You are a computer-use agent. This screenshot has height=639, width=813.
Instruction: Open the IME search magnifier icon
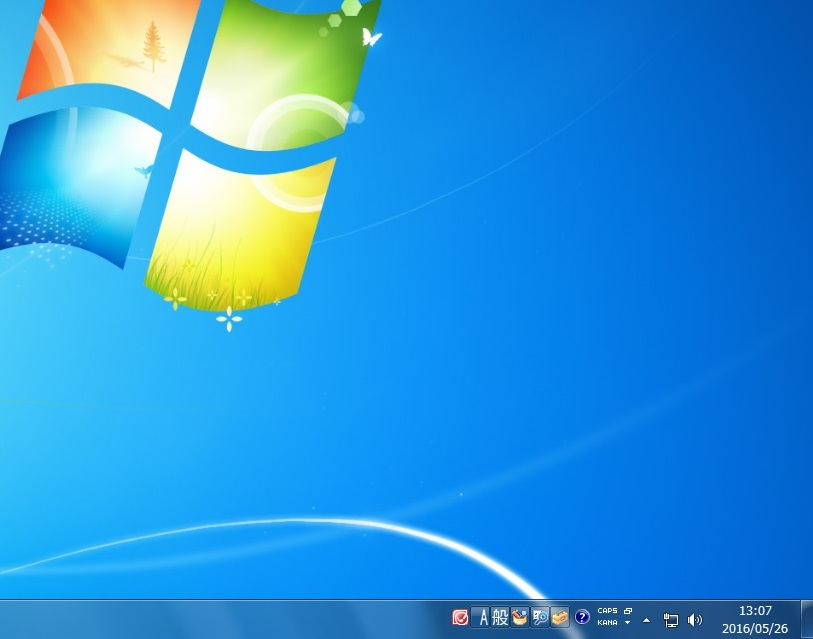[x=540, y=617]
